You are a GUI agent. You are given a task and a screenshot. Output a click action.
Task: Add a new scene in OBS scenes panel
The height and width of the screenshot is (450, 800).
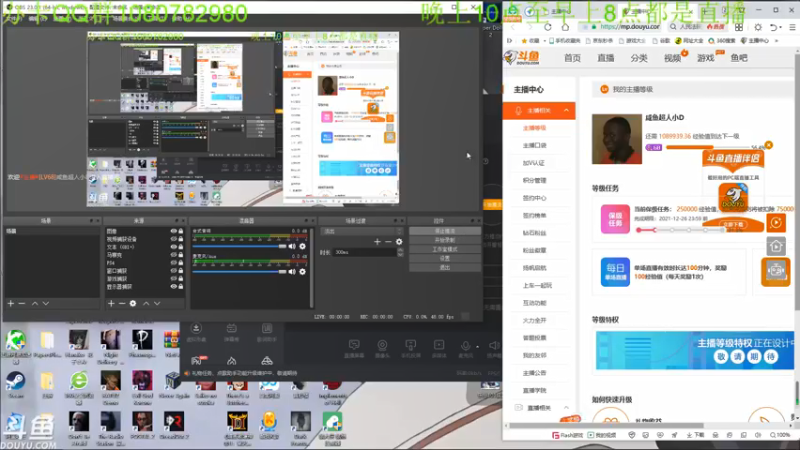pos(11,303)
